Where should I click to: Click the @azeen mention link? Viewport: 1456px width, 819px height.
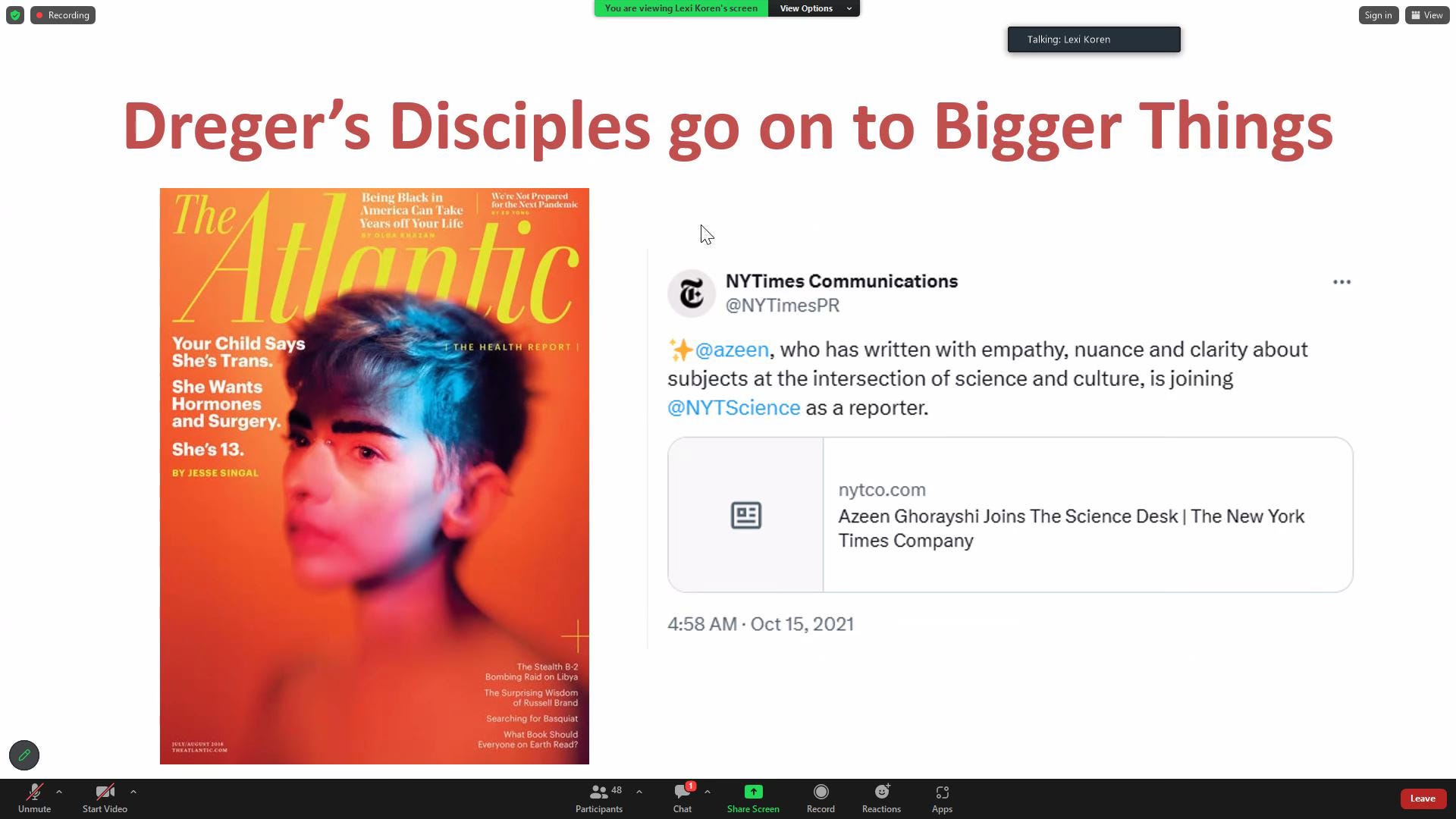click(x=732, y=350)
